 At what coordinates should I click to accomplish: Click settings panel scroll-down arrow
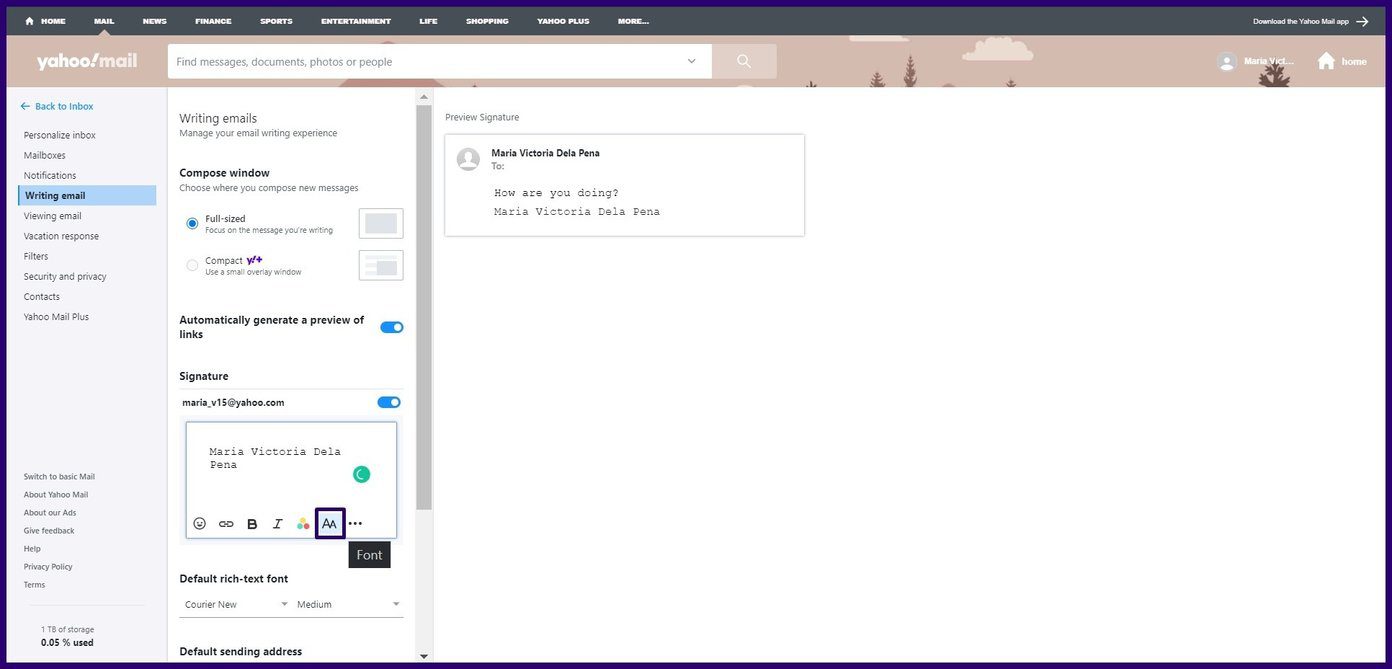coord(424,656)
